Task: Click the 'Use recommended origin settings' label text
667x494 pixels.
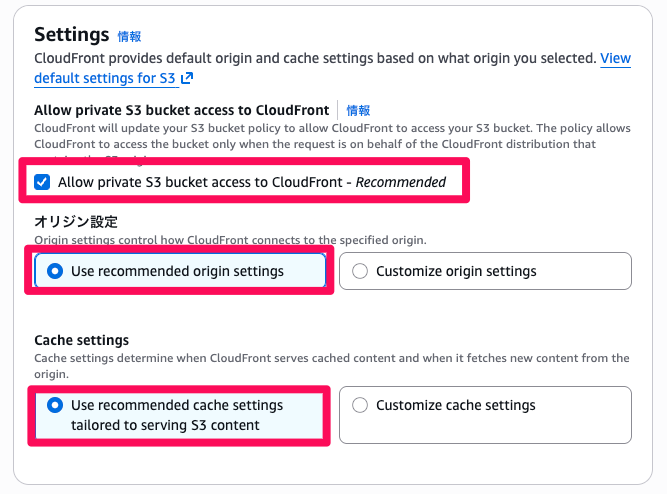Action: click(x=177, y=271)
